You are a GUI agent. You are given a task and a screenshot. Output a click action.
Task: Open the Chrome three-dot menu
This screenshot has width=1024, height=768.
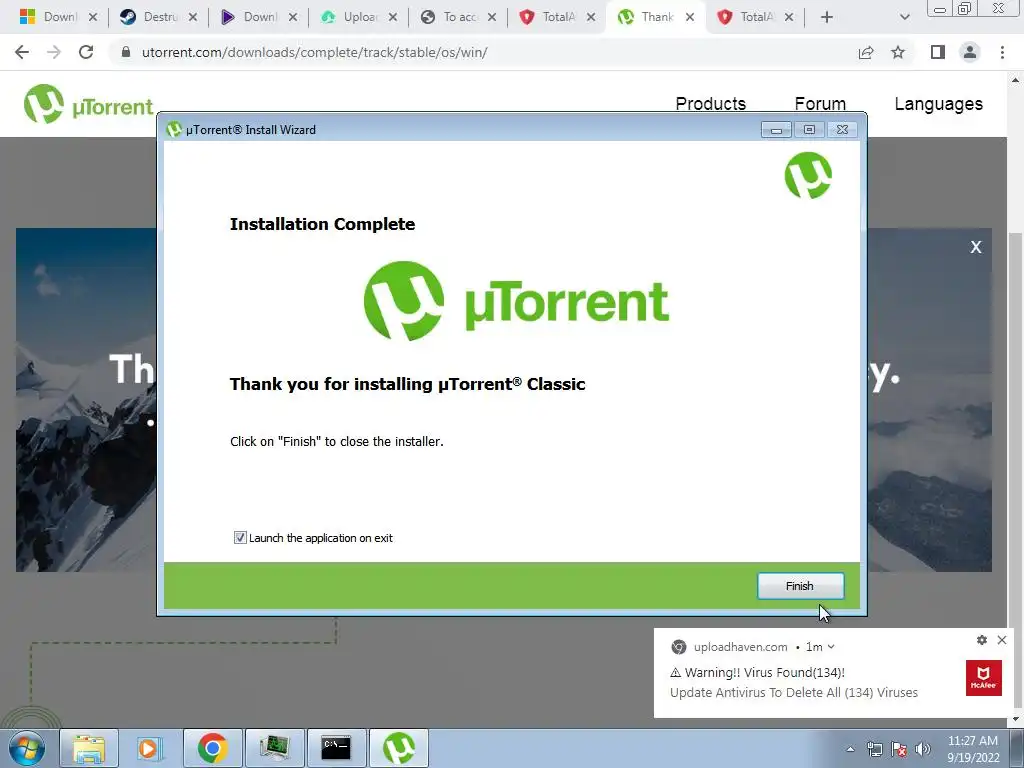(x=1002, y=52)
